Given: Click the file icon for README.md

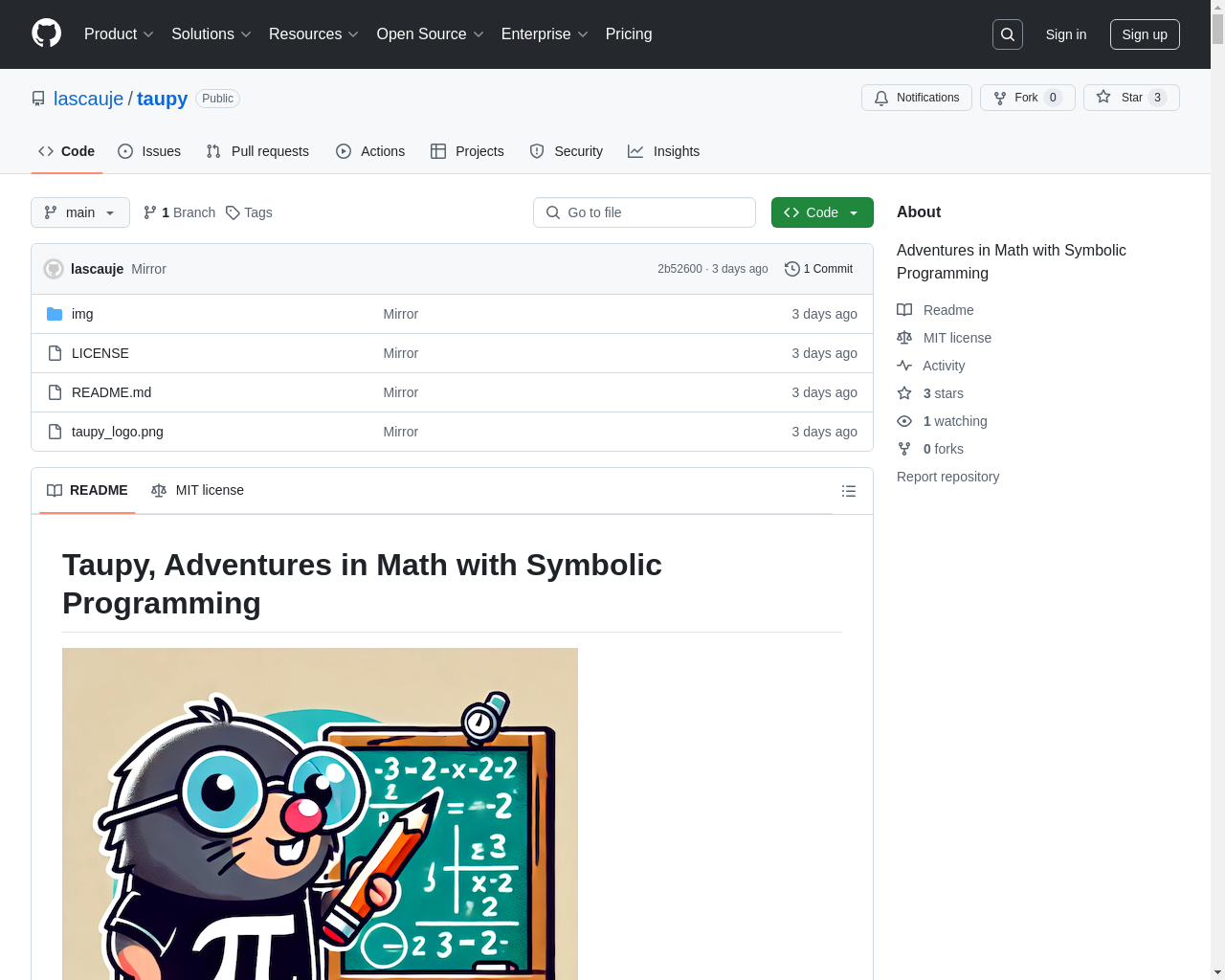Looking at the screenshot, I should point(55,392).
